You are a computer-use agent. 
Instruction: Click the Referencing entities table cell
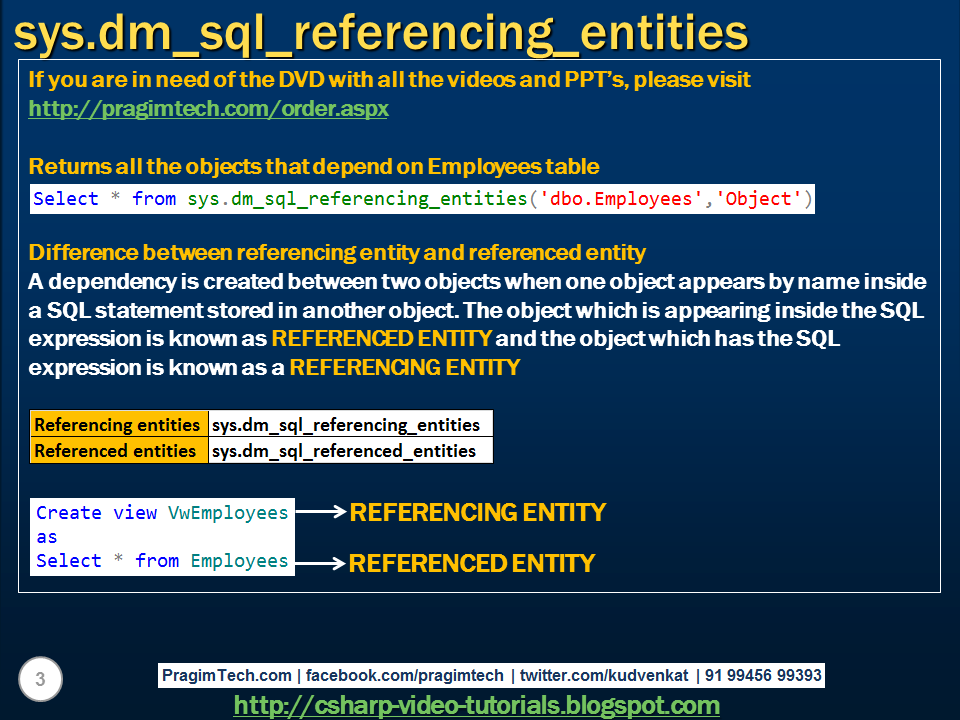(118, 424)
